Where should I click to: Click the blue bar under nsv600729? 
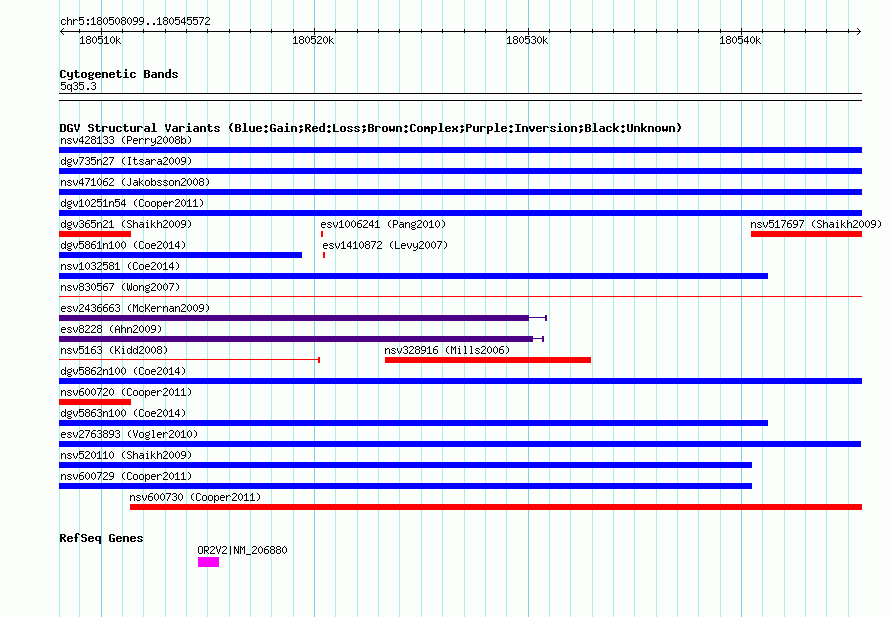tap(405, 486)
